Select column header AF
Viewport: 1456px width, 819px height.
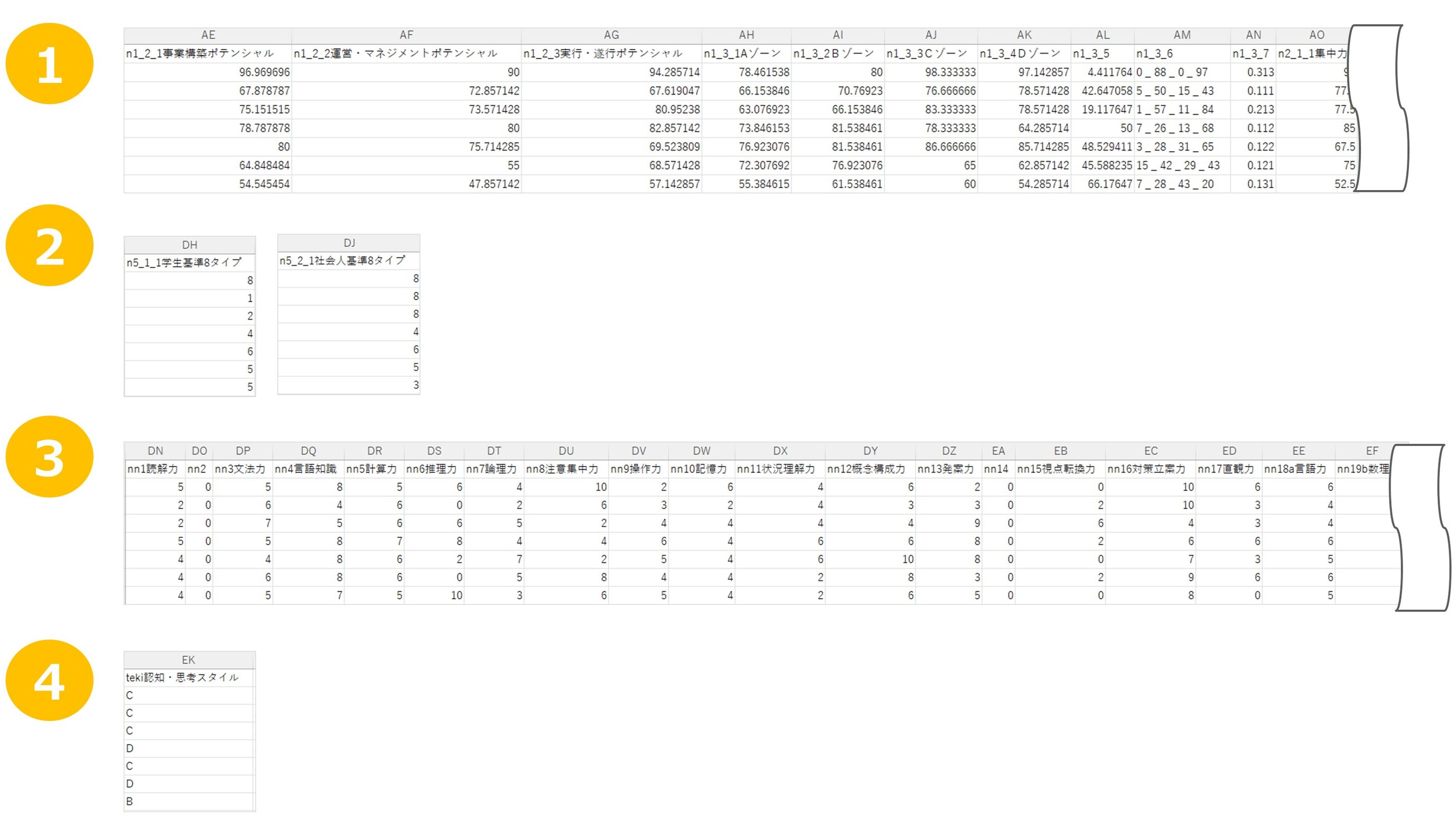click(x=406, y=35)
